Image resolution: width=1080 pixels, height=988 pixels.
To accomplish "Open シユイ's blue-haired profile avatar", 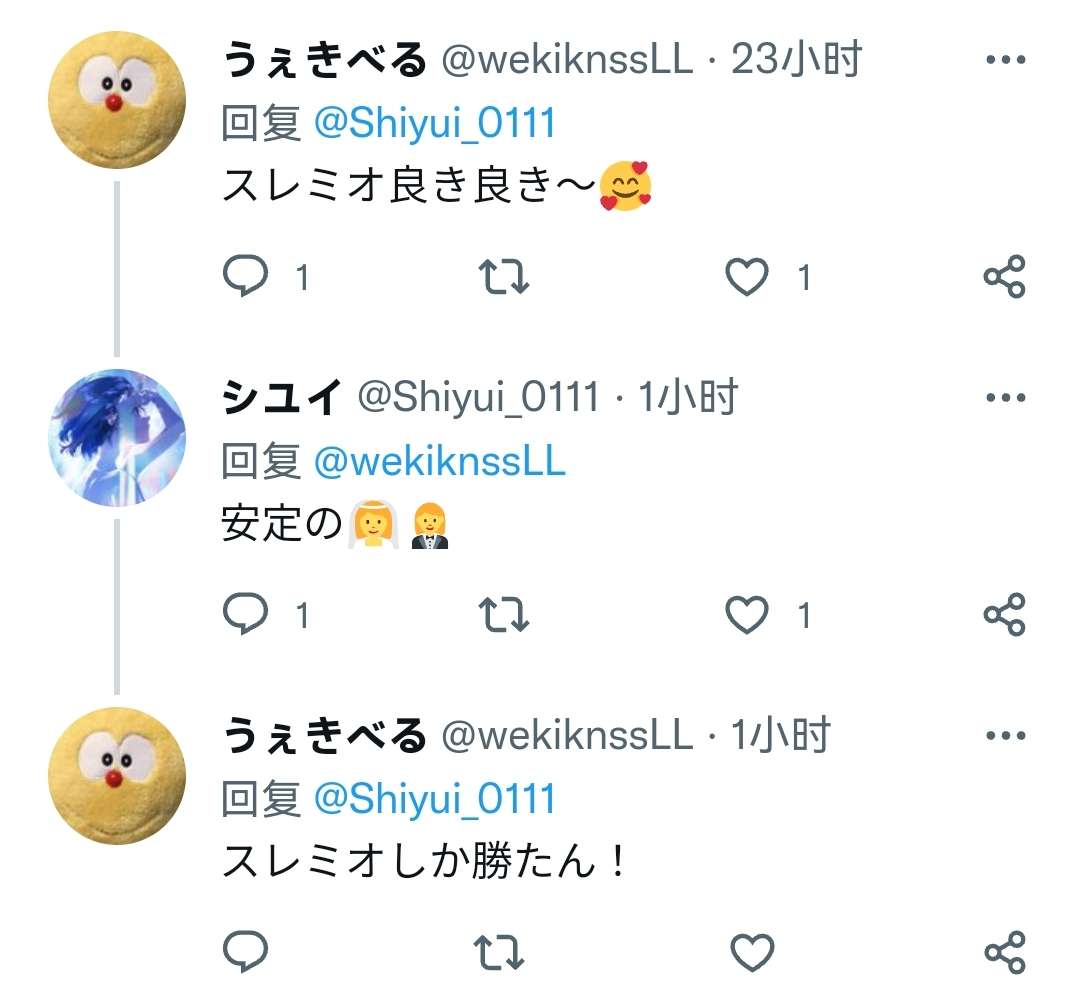I will pyautogui.click(x=117, y=438).
